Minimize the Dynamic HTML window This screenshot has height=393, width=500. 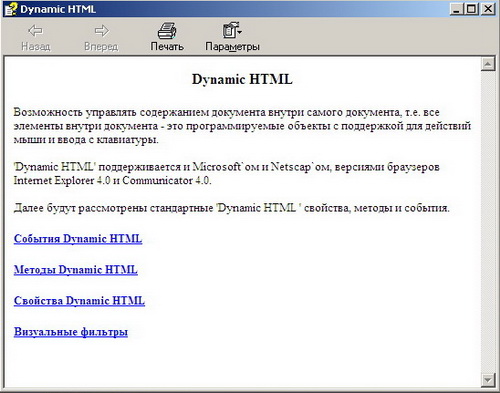(456, 9)
